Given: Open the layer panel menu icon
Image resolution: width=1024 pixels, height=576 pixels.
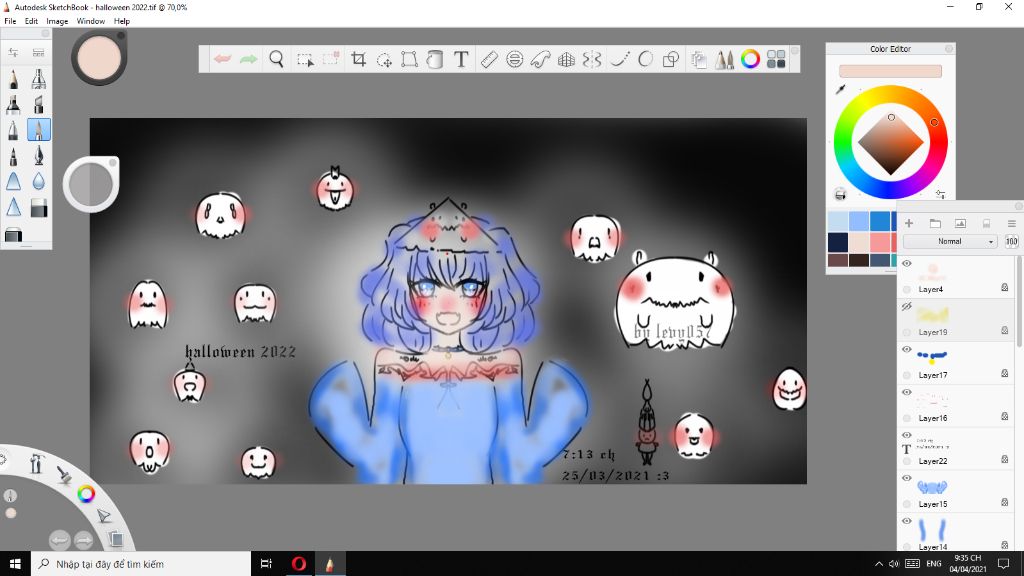Looking at the screenshot, I should (1012, 223).
